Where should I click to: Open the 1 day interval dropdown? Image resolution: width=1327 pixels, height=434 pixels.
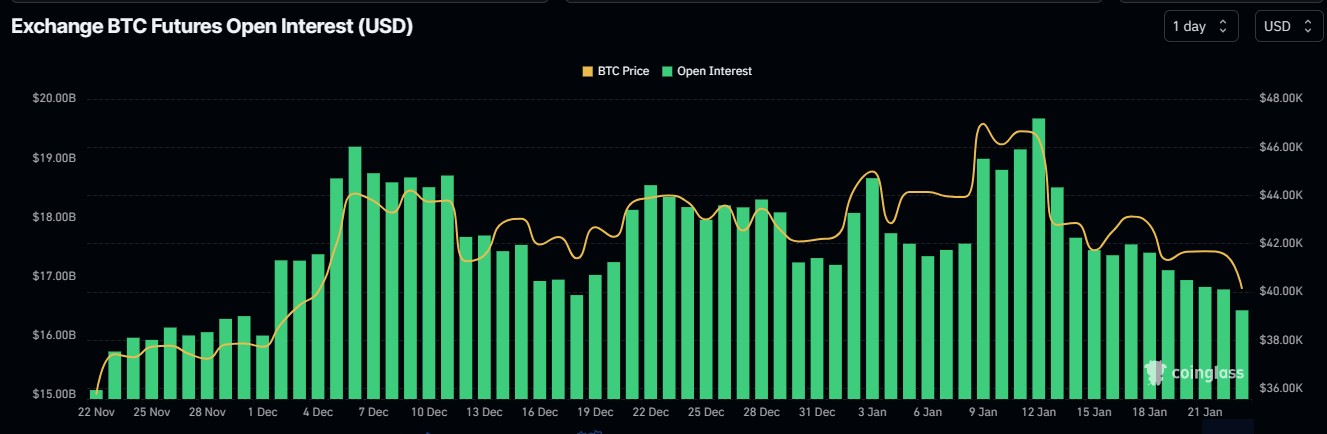tap(1201, 26)
